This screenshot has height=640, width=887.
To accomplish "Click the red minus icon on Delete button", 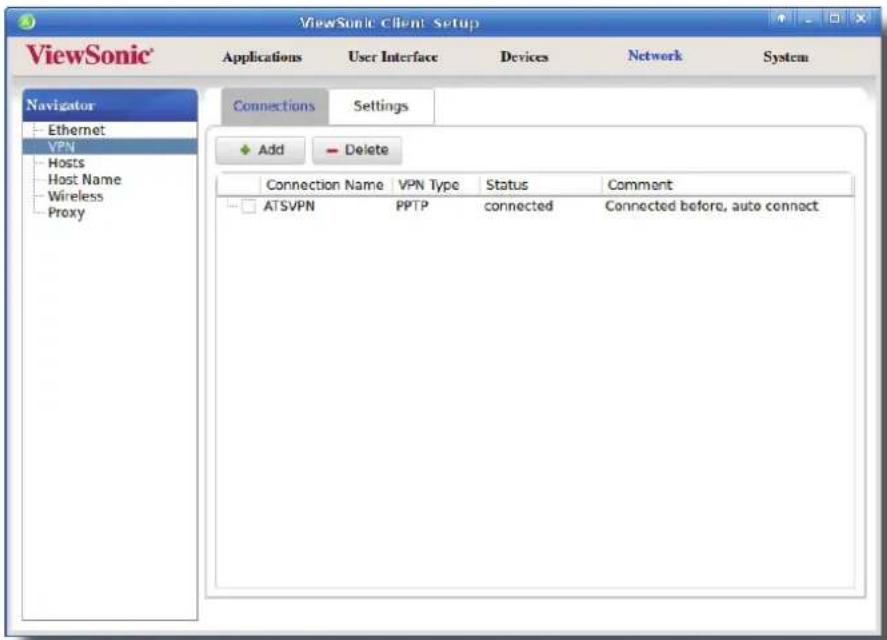I will pos(332,151).
